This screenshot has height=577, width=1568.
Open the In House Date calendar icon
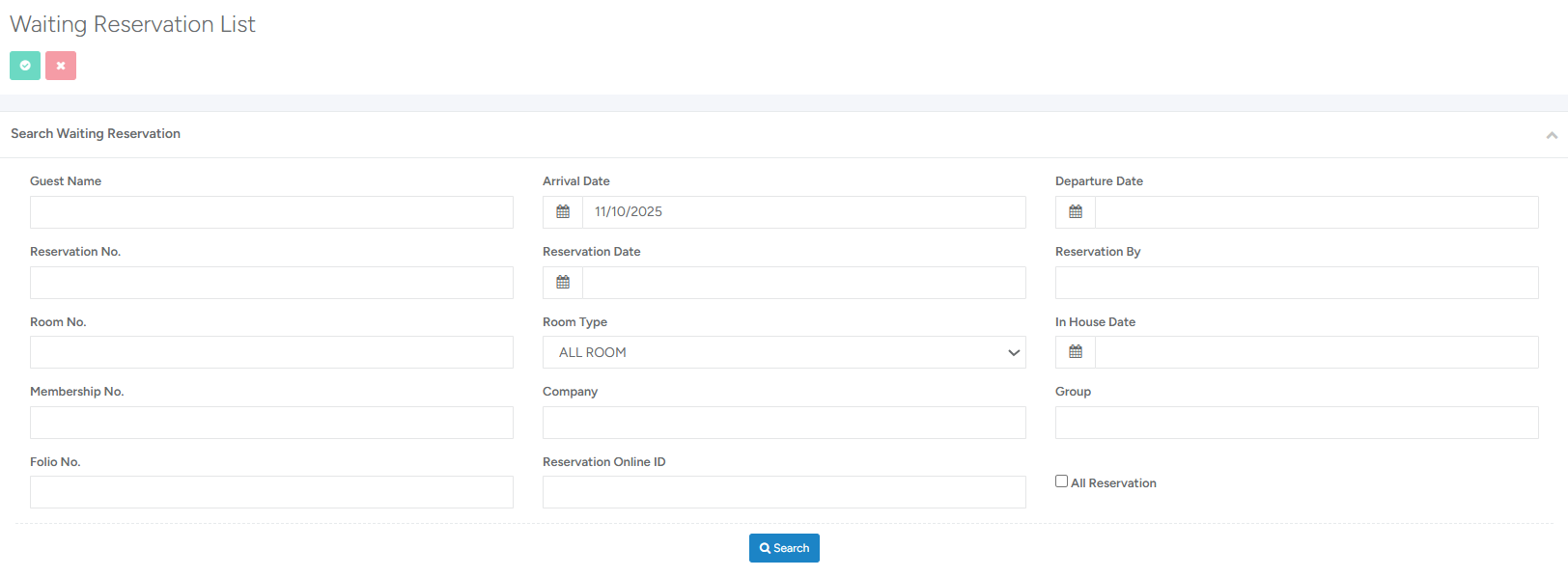(x=1076, y=352)
